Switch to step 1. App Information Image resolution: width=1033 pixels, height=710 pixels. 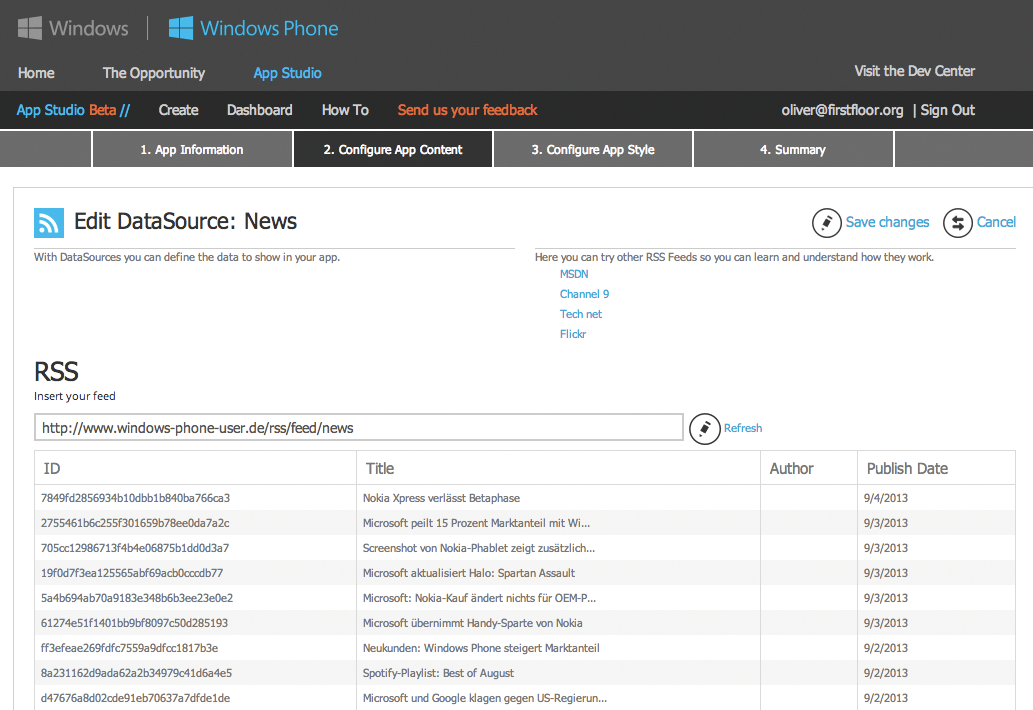(192, 150)
